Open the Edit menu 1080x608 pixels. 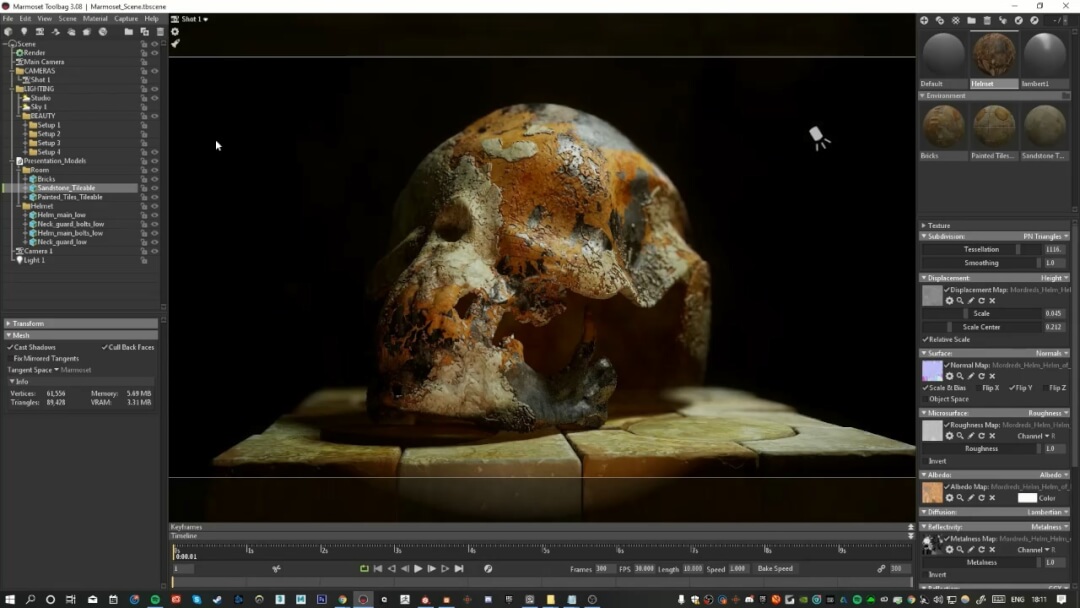coord(25,19)
